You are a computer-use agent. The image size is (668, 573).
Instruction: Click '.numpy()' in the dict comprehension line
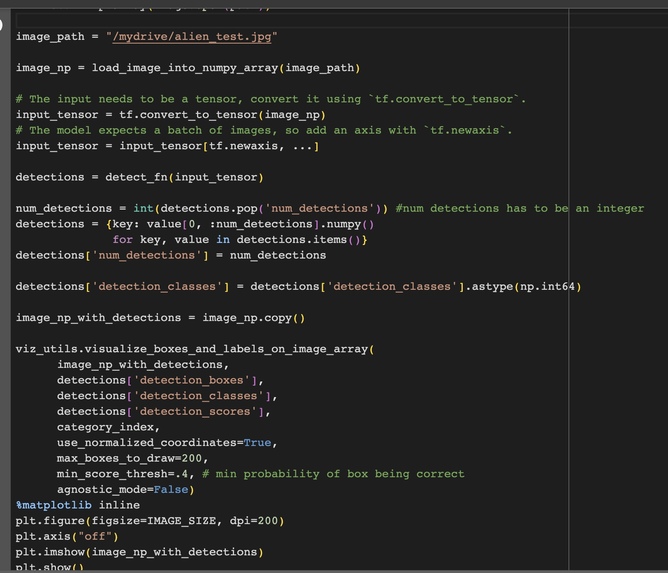(347, 224)
